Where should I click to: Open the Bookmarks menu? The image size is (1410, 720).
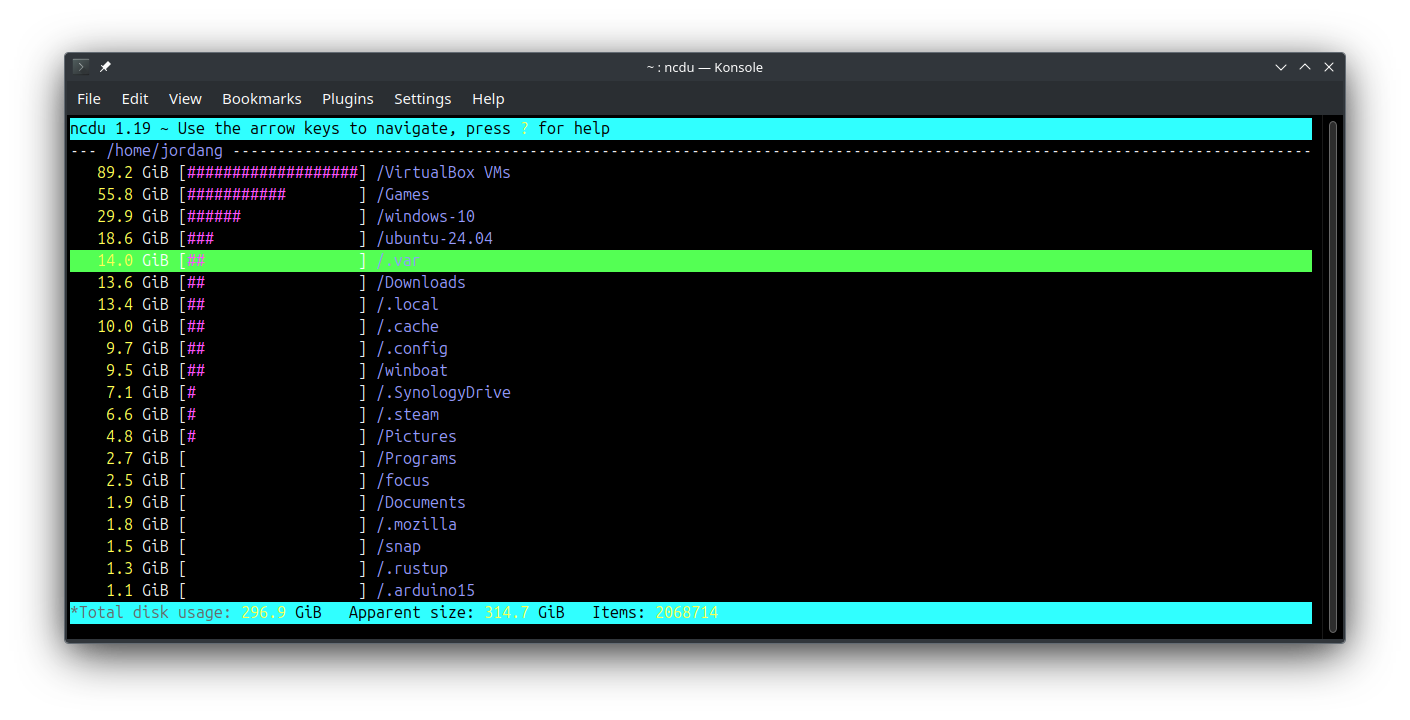(x=262, y=99)
